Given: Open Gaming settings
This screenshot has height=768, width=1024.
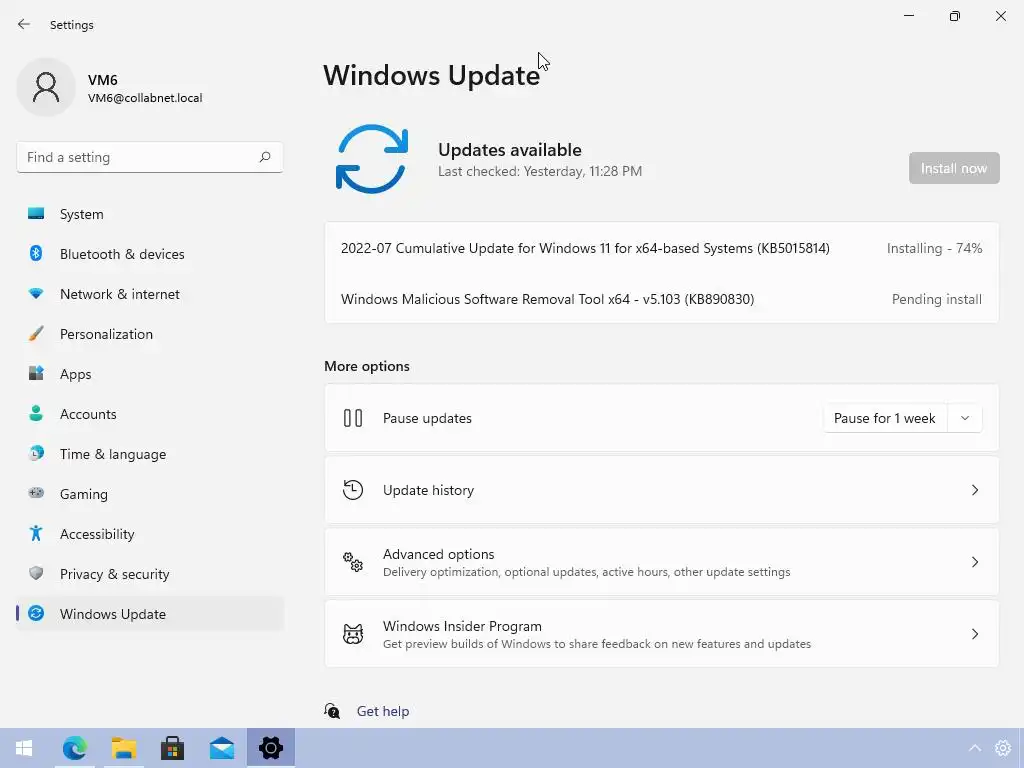Looking at the screenshot, I should pyautogui.click(x=150, y=494).
